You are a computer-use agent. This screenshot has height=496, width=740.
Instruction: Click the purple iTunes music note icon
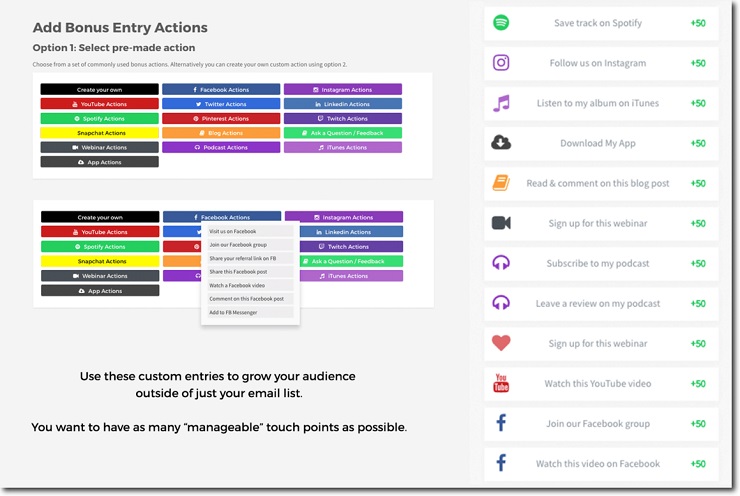click(501, 103)
